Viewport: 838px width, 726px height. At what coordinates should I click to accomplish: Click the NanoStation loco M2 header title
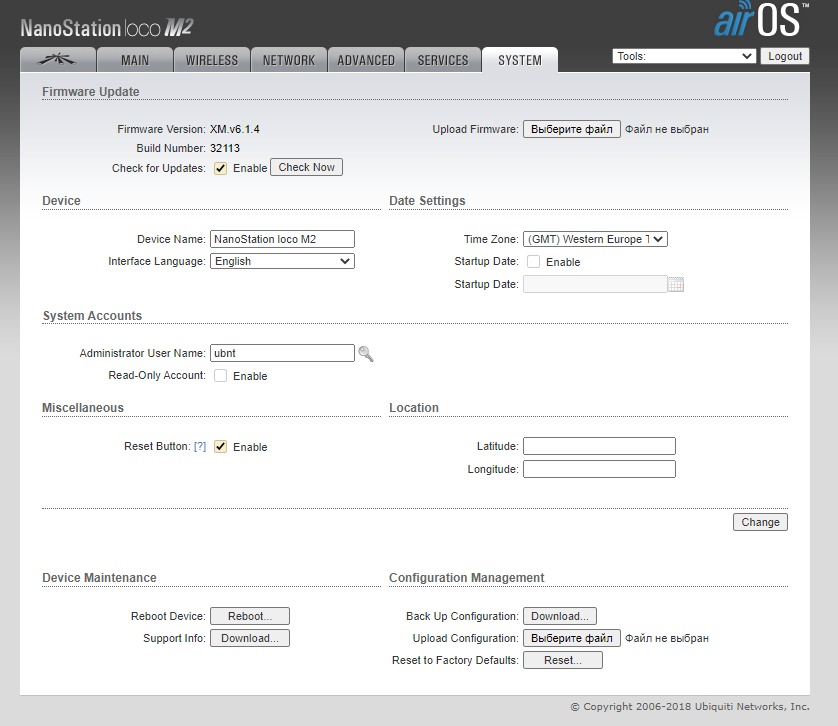(x=107, y=28)
